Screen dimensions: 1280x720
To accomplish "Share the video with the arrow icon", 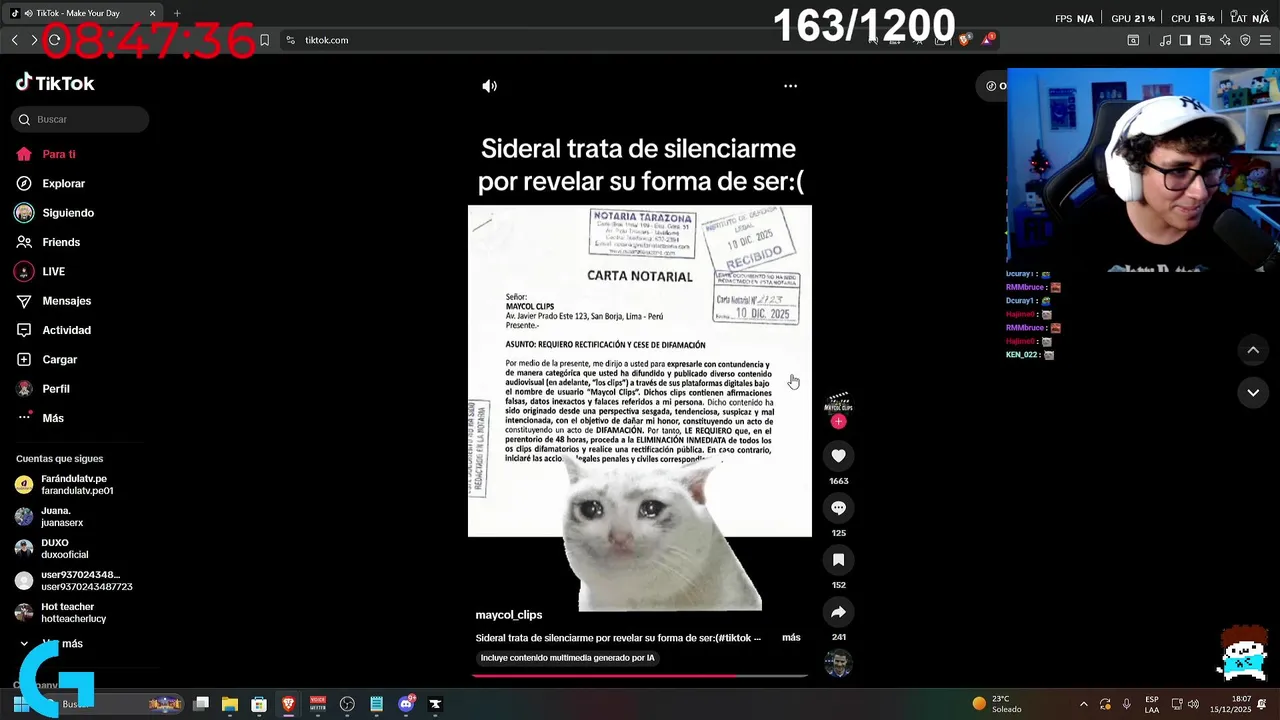I will tap(838, 612).
